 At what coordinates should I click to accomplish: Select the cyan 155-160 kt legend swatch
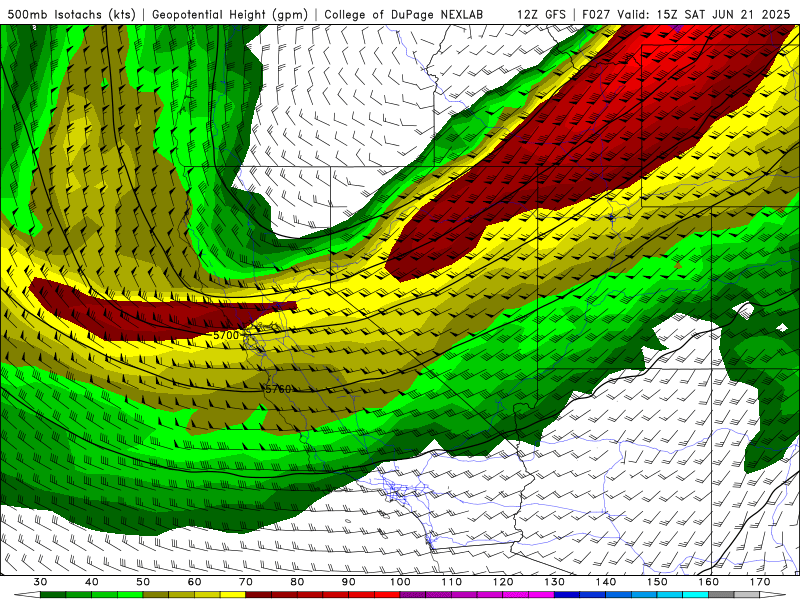pyautogui.click(x=695, y=594)
